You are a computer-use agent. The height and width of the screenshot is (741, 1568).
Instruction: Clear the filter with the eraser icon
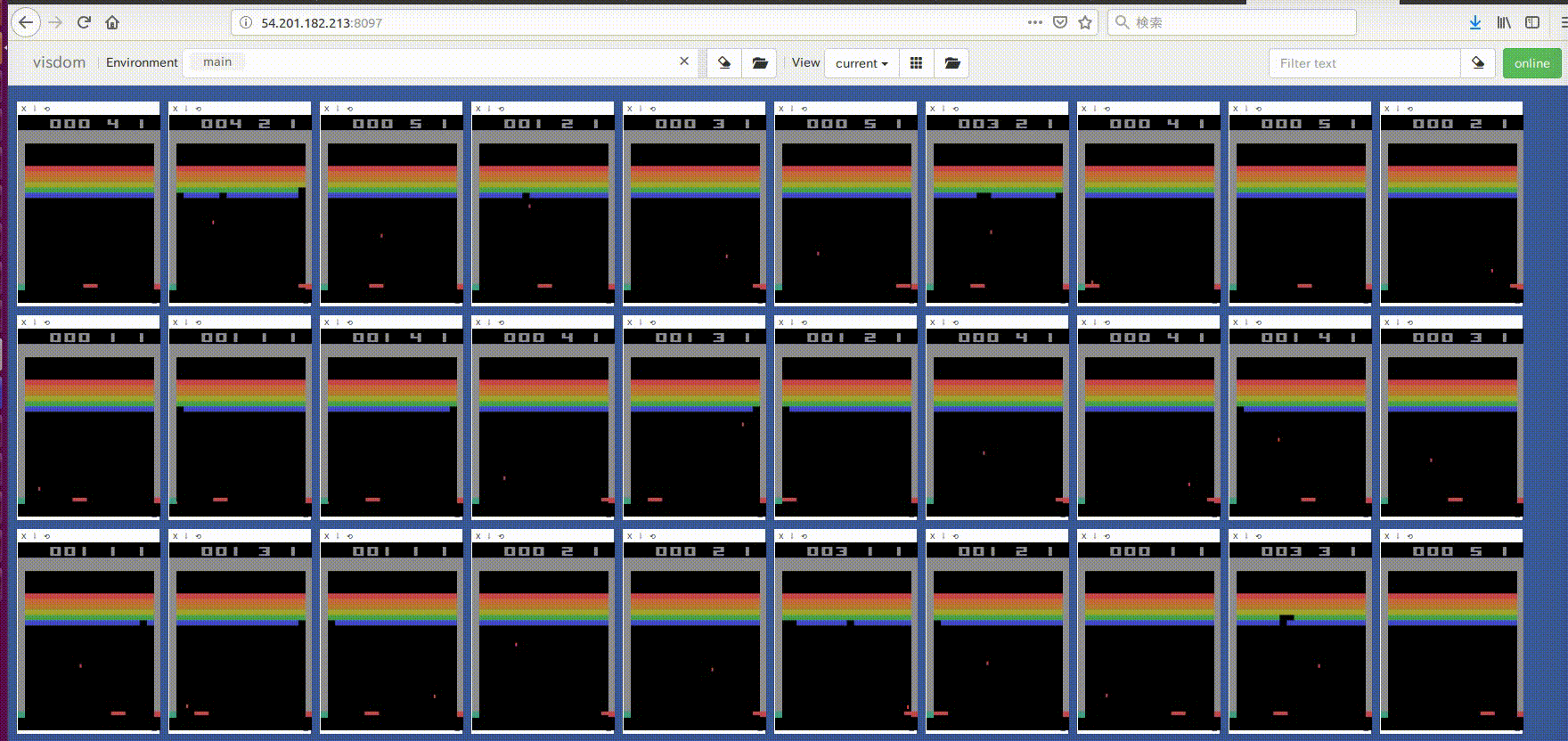(x=1478, y=63)
